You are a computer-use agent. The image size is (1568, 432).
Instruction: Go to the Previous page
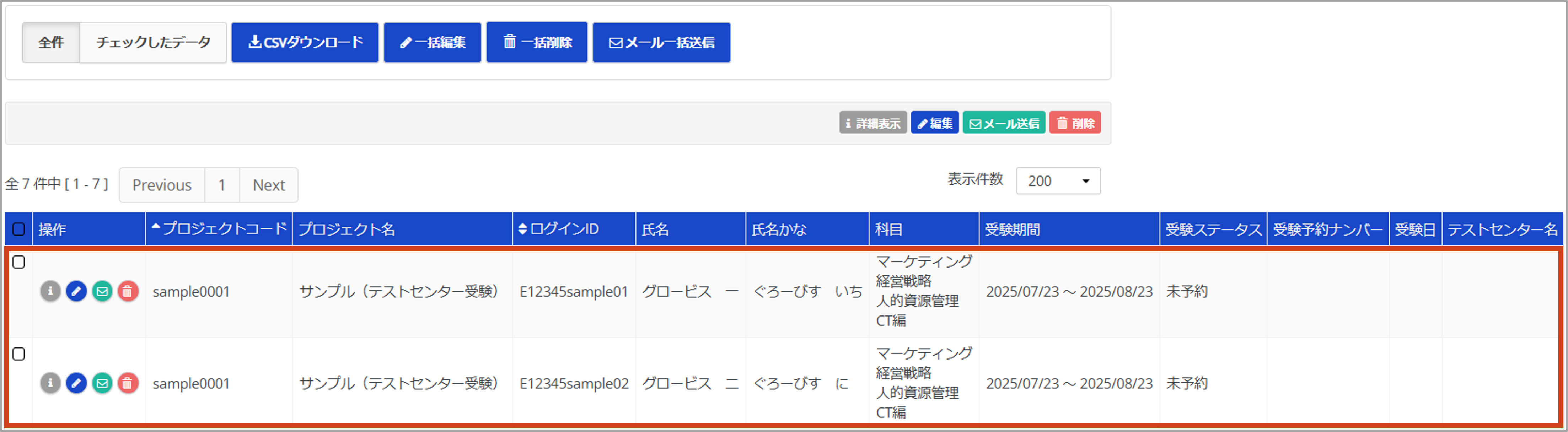[162, 185]
